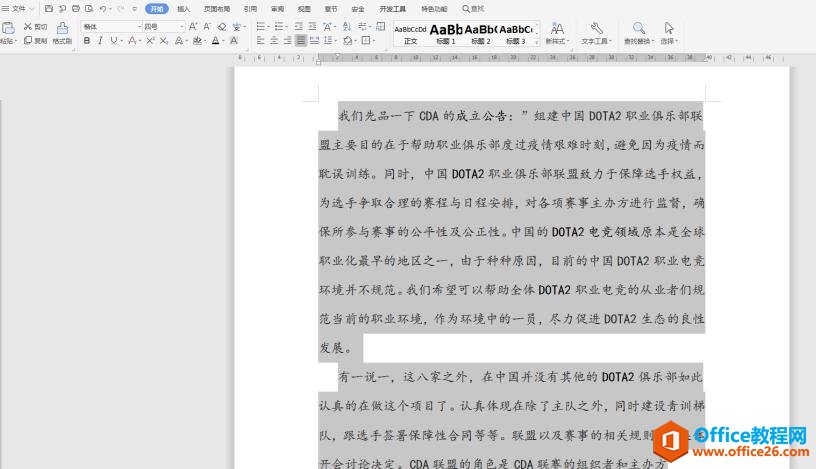Decrease font size with the A- icon
Screen dimensions: 816x469
point(207,27)
